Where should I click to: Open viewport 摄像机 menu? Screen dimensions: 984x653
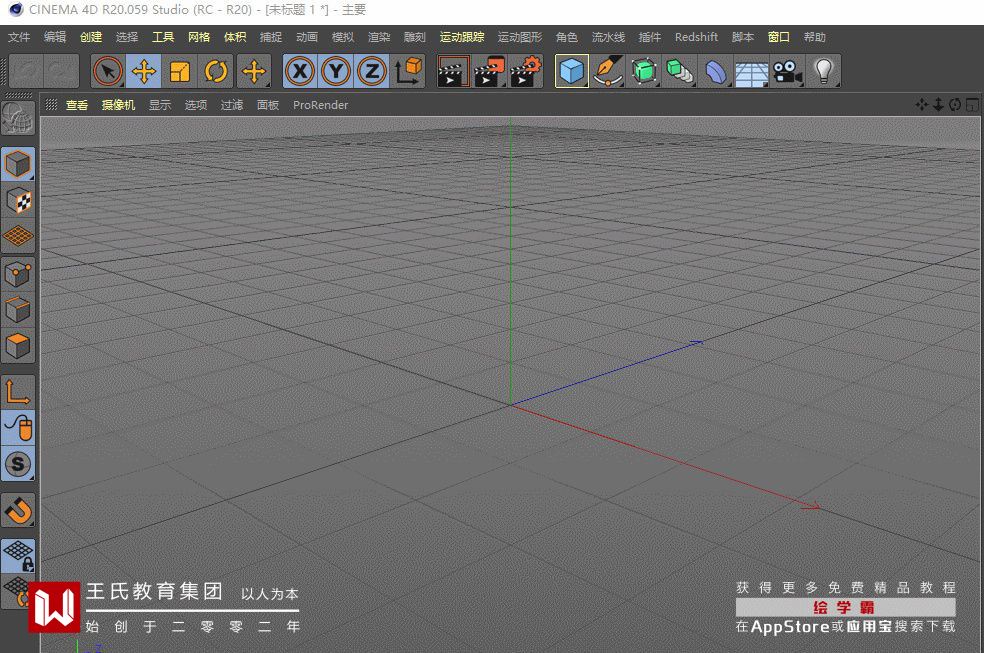pyautogui.click(x=119, y=105)
